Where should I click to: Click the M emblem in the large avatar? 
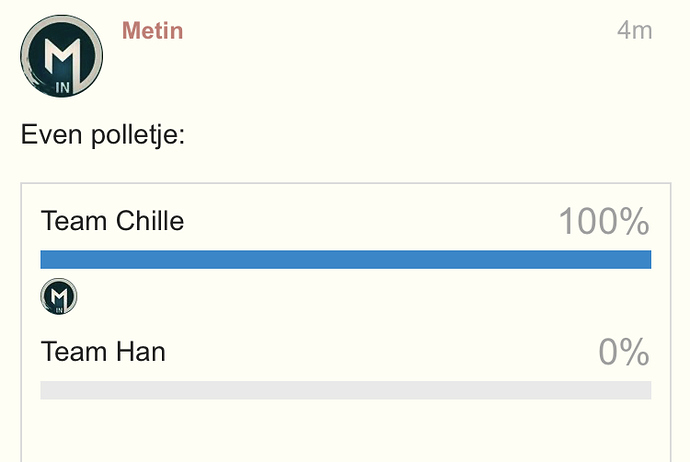[62, 57]
